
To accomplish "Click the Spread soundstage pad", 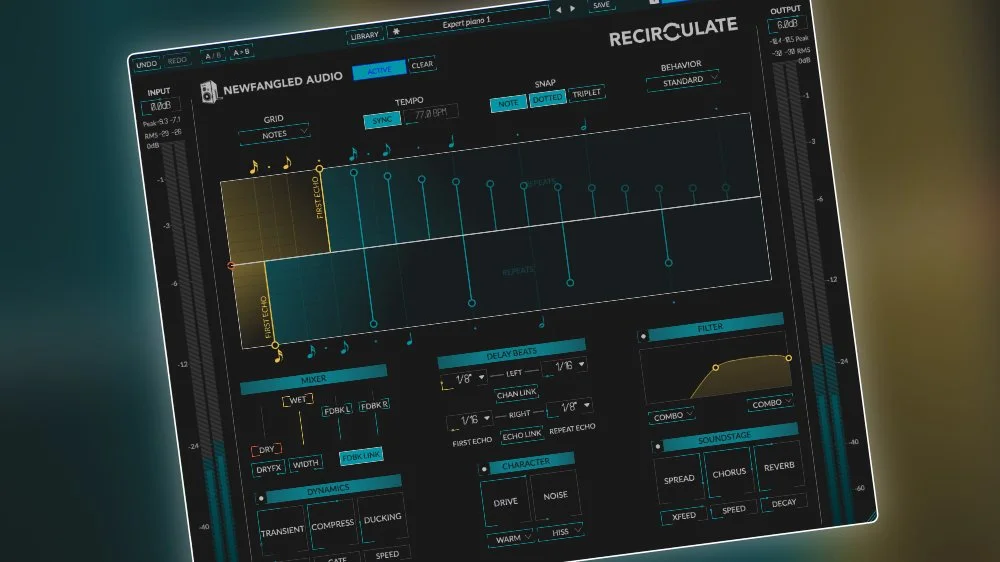I will point(679,478).
